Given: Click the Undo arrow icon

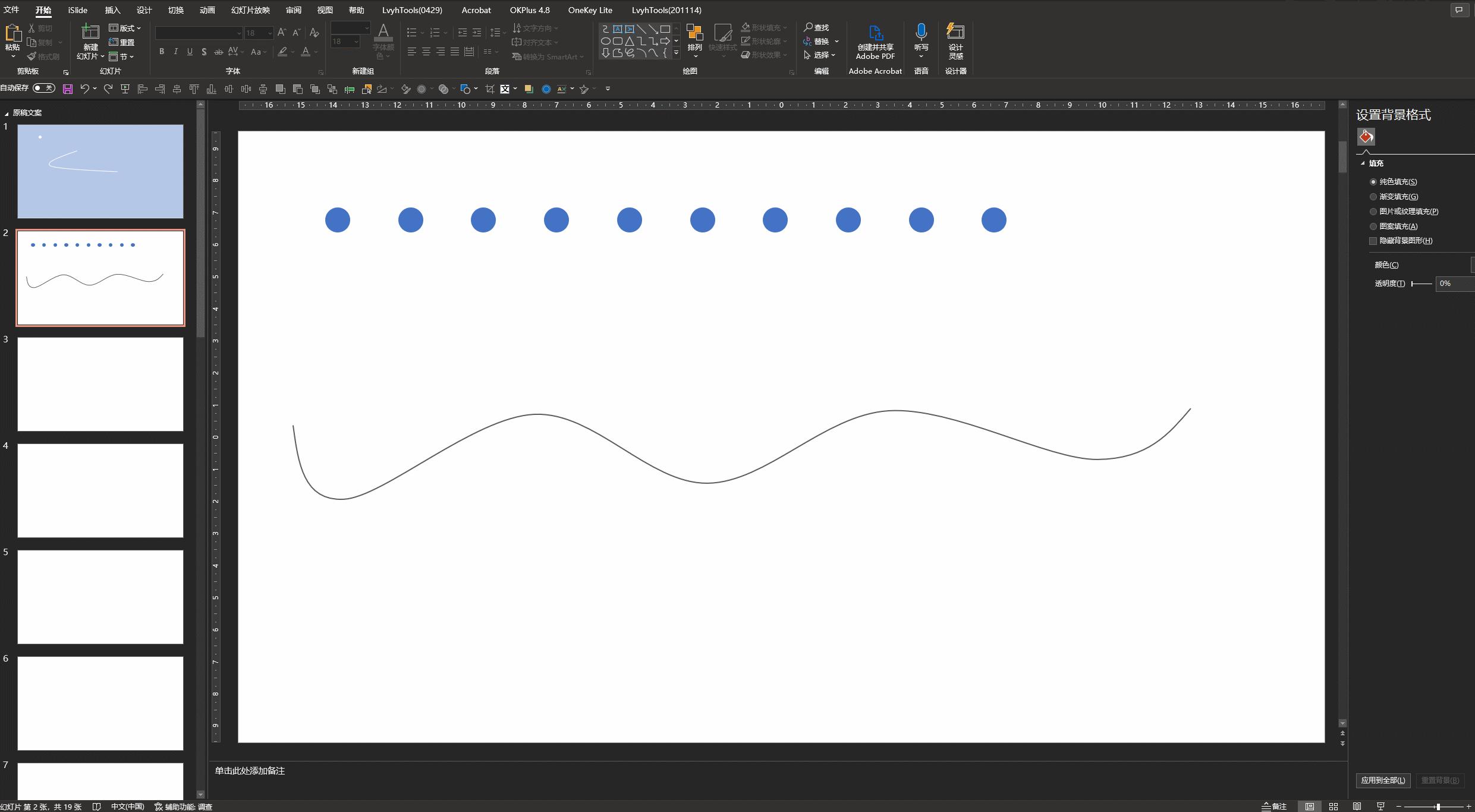Looking at the screenshot, I should 84,89.
